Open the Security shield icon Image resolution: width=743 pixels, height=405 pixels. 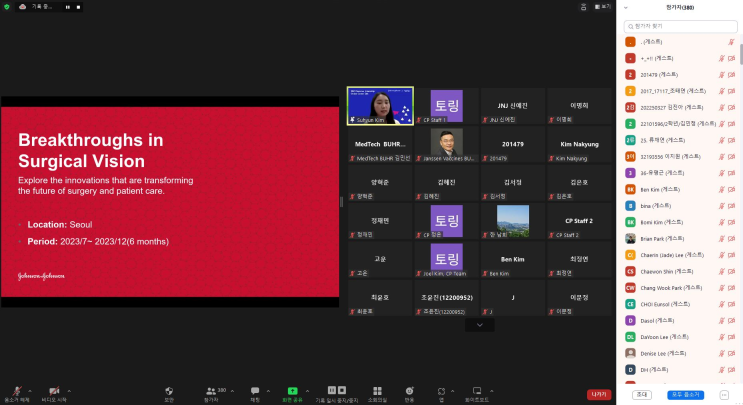169,391
